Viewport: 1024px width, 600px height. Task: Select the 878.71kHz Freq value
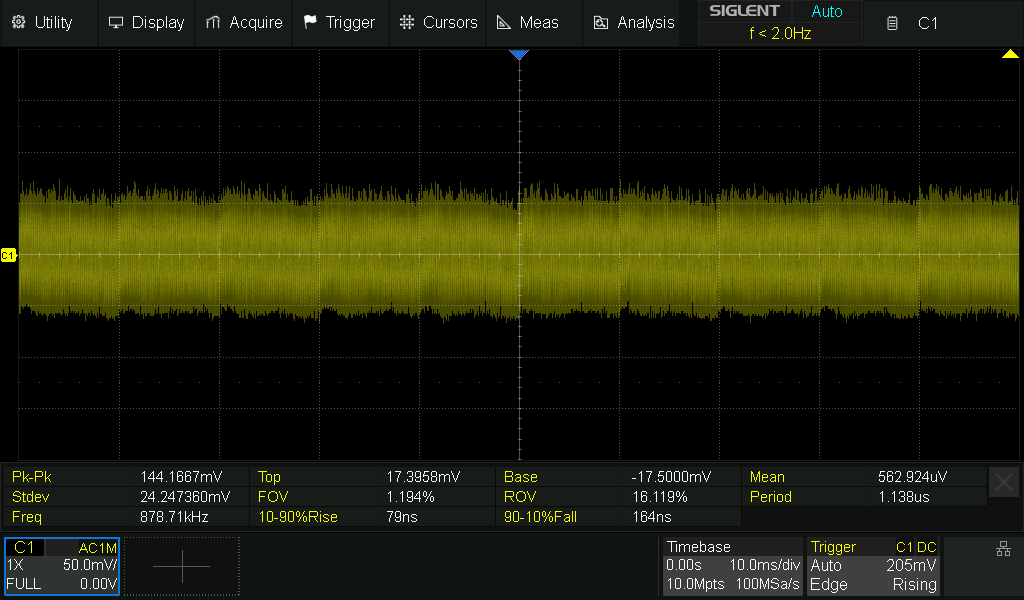174,517
